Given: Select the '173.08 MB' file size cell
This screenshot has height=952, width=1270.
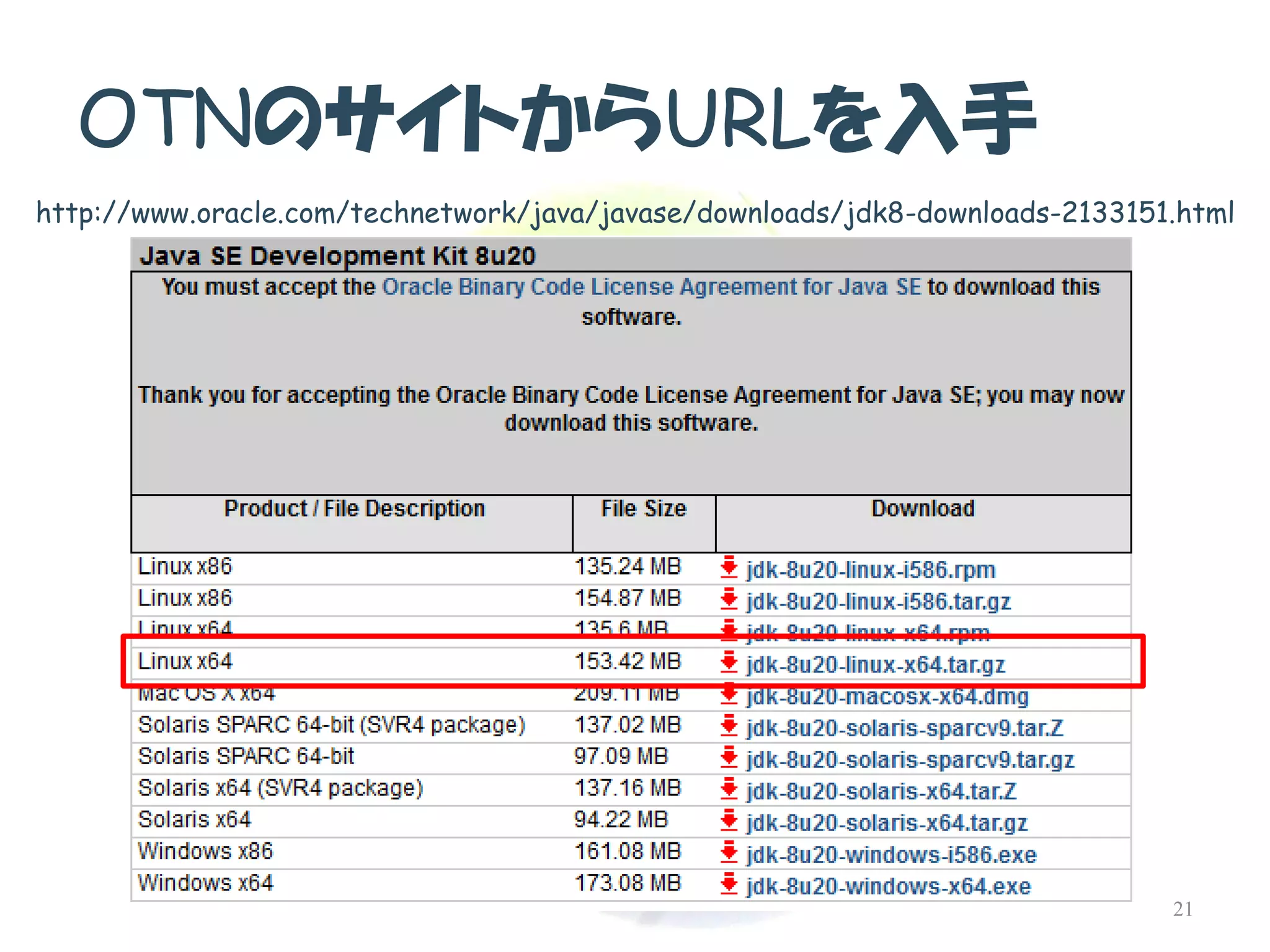Looking at the screenshot, I should coord(628,883).
